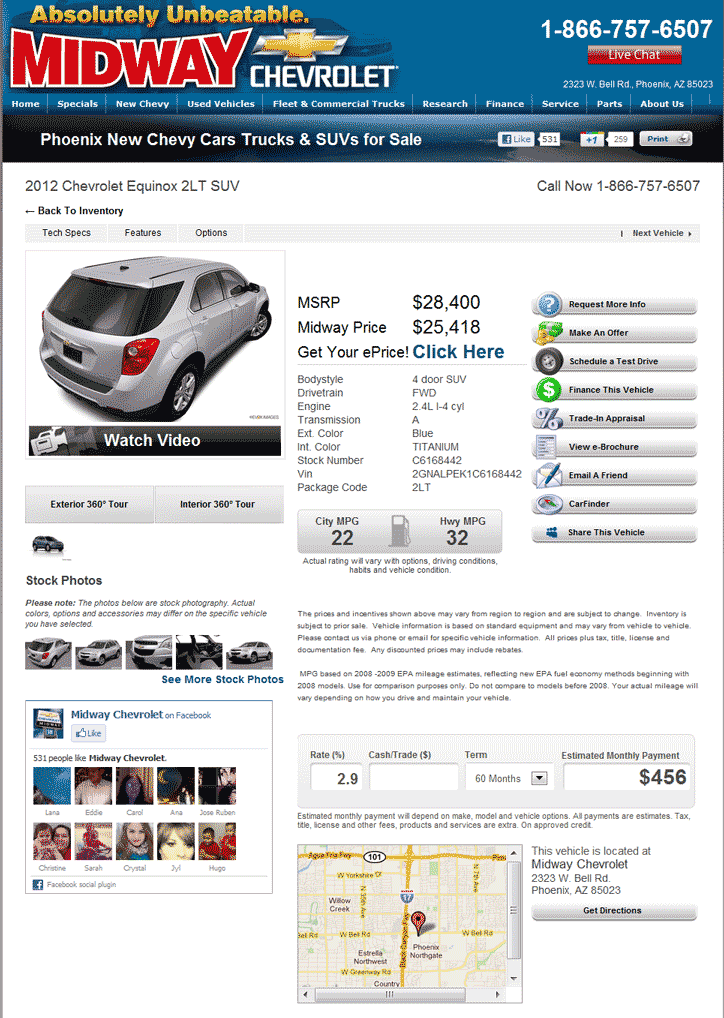
Task: Click the map scroll down arrow
Action: click(514, 978)
